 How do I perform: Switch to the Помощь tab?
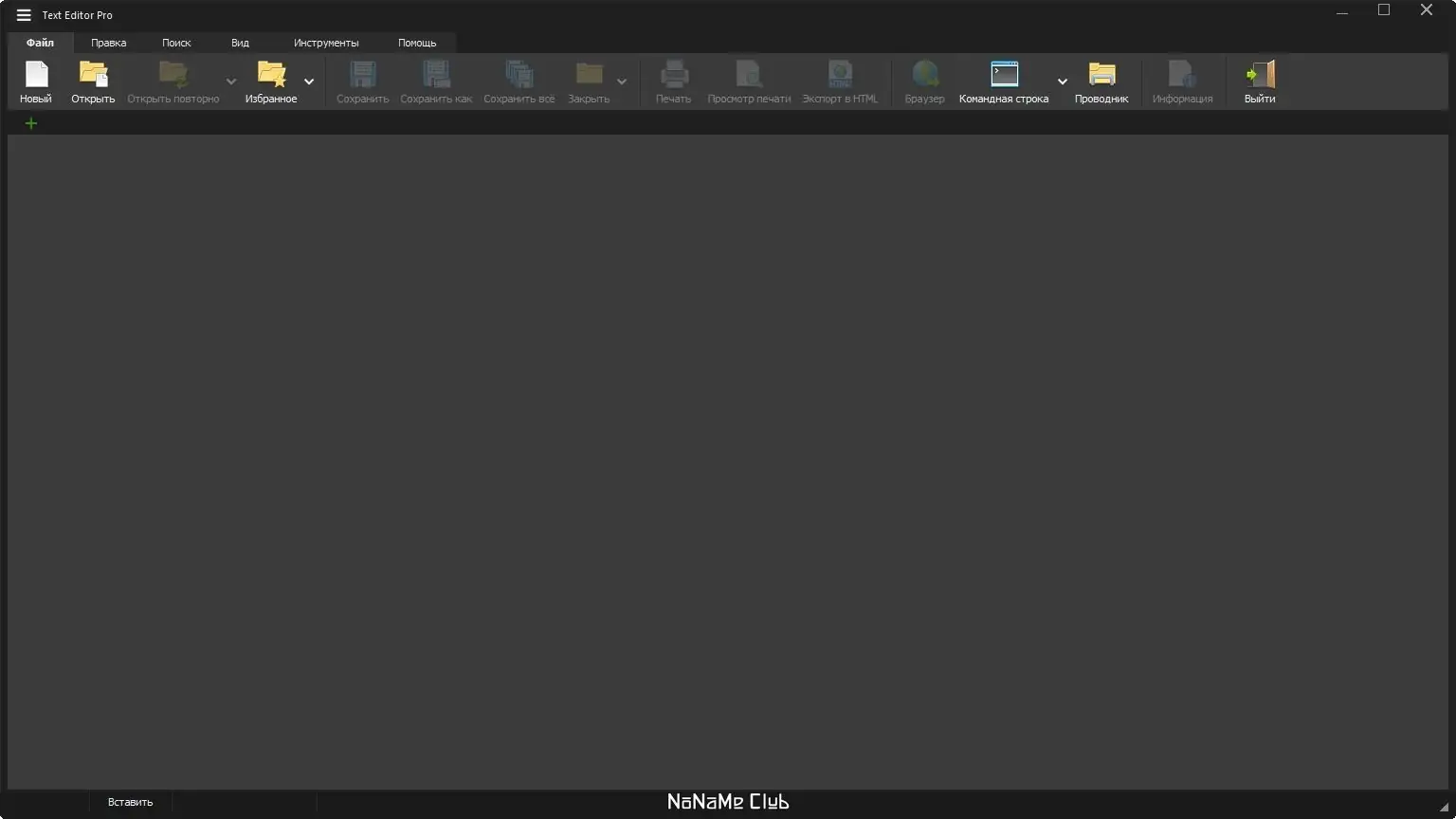(x=417, y=43)
